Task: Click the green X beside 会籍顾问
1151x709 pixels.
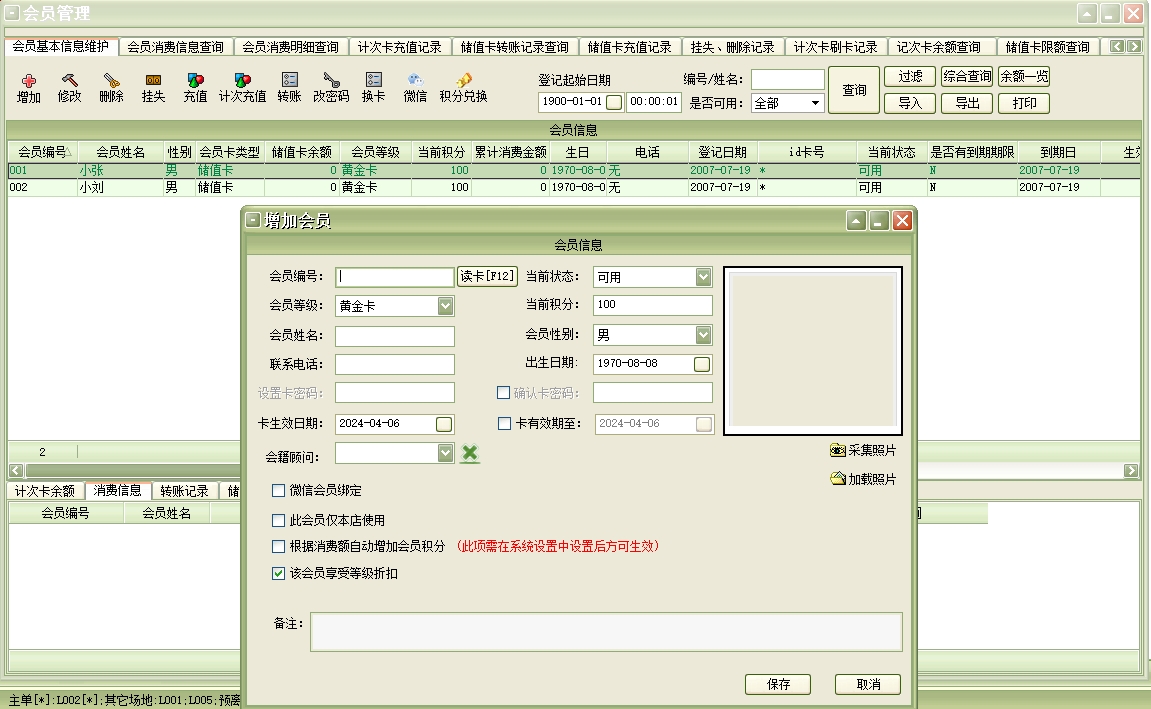Action: click(x=470, y=454)
